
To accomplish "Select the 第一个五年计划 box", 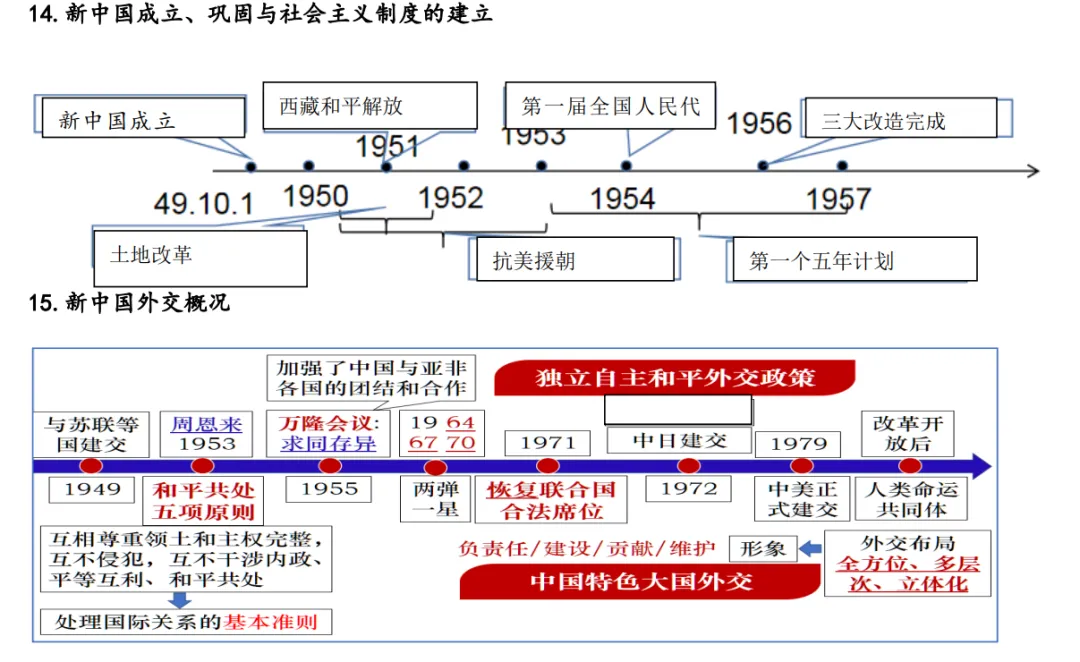I will (855, 259).
